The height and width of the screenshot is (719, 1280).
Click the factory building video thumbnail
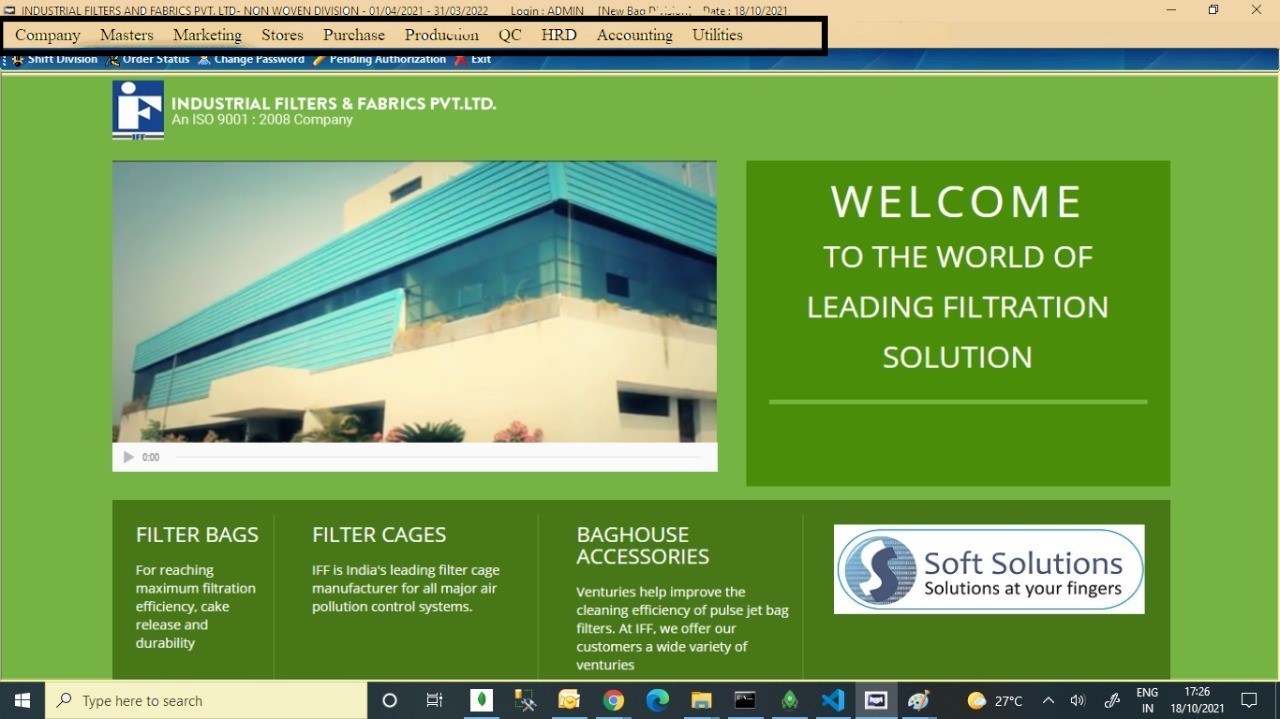tap(414, 302)
